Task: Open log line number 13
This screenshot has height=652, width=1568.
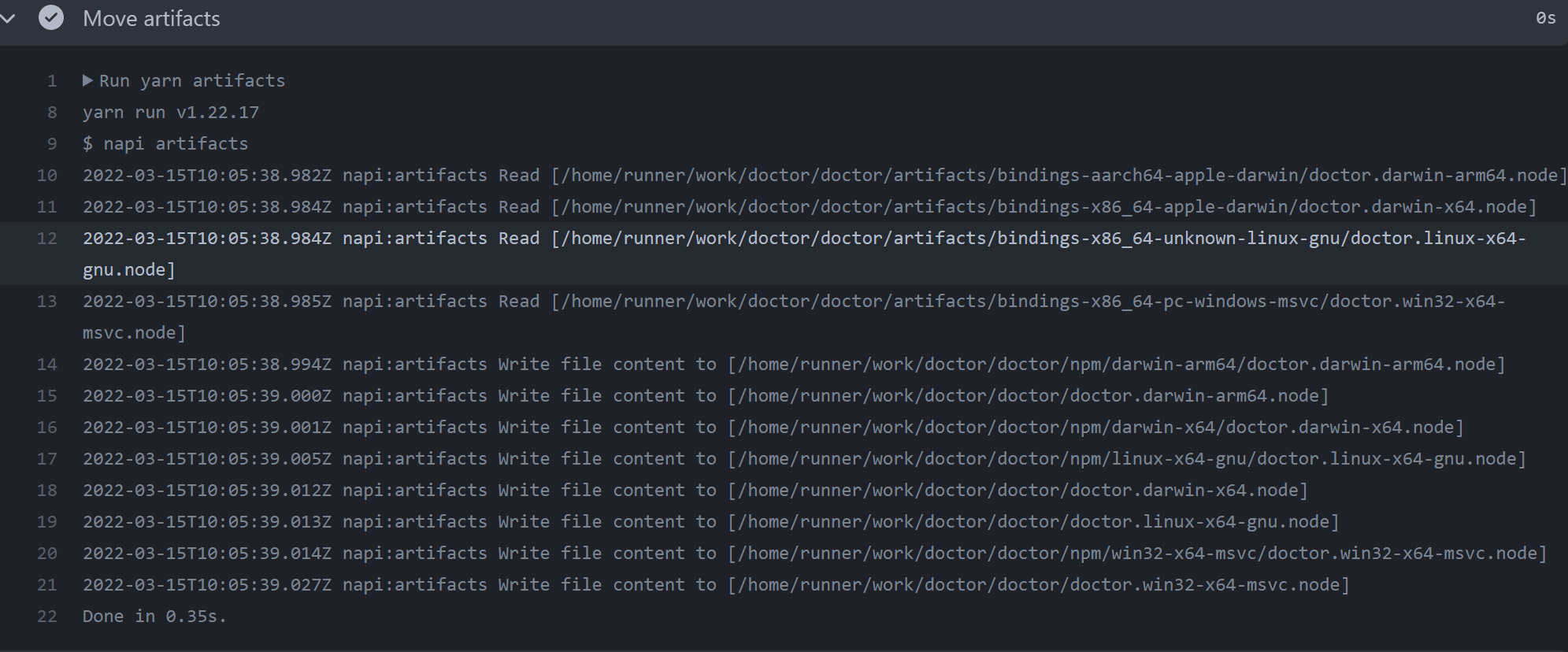Action: 47,301
